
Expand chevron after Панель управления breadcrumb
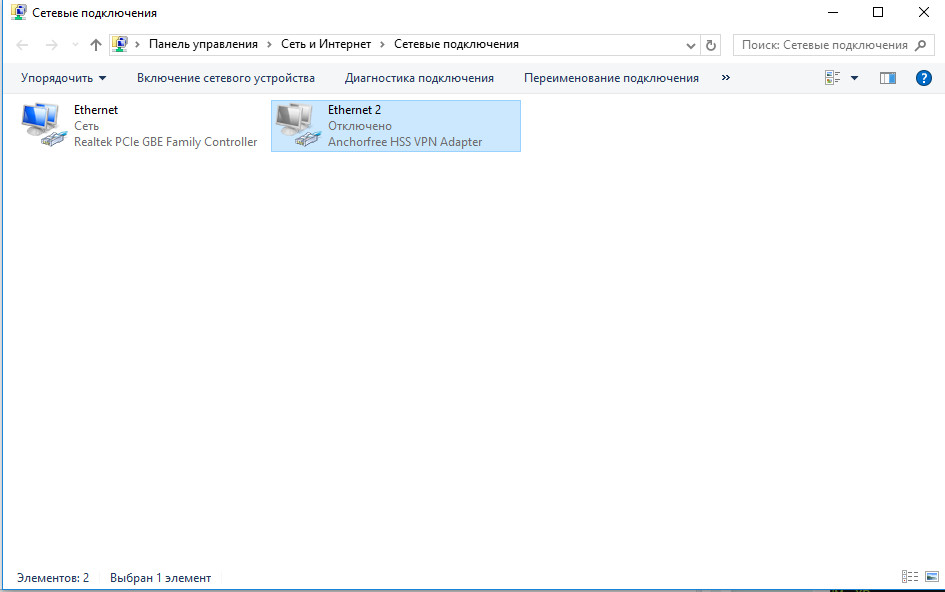click(269, 45)
